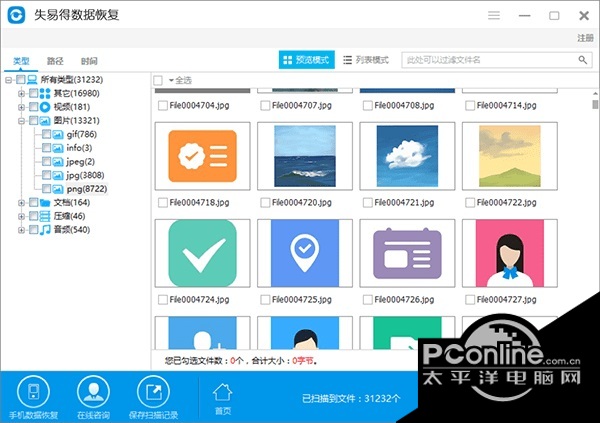Click the gif(786) image type icon
Image resolution: width=600 pixels, height=423 pixels.
[58, 134]
